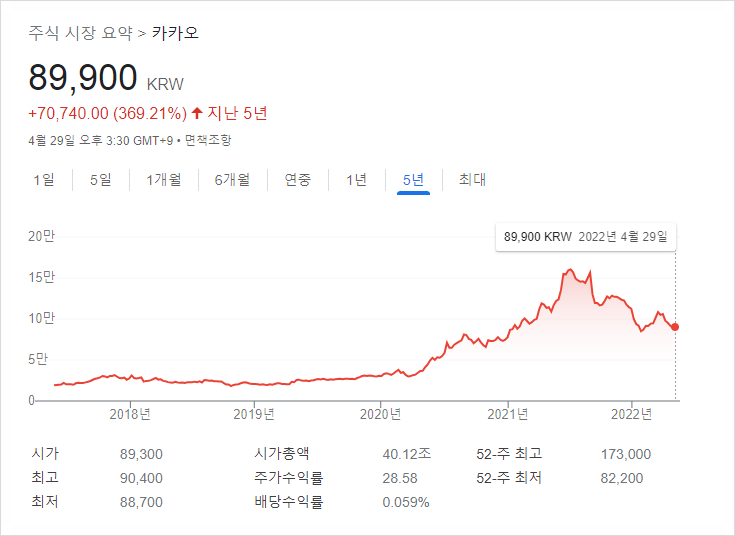The width and height of the screenshot is (735, 536).
Task: Click the 시가 value 89,300
Action: pos(141,454)
